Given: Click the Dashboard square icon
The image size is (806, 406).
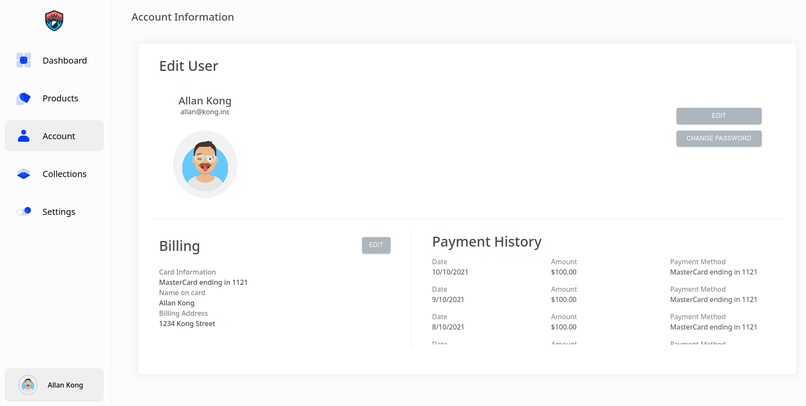Looking at the screenshot, I should tap(24, 61).
